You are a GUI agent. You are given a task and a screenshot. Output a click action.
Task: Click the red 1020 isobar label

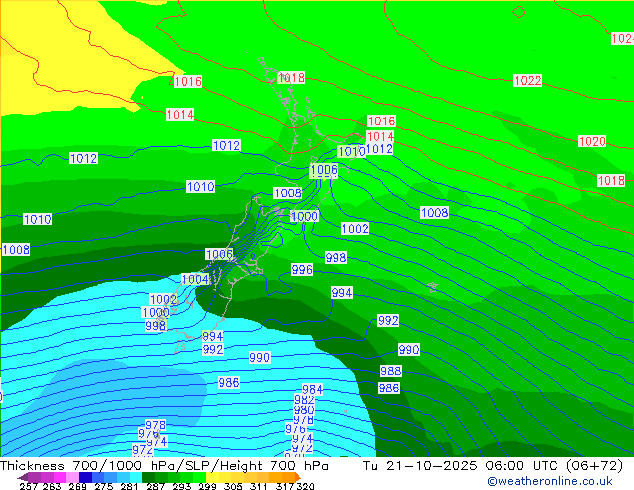point(592,142)
